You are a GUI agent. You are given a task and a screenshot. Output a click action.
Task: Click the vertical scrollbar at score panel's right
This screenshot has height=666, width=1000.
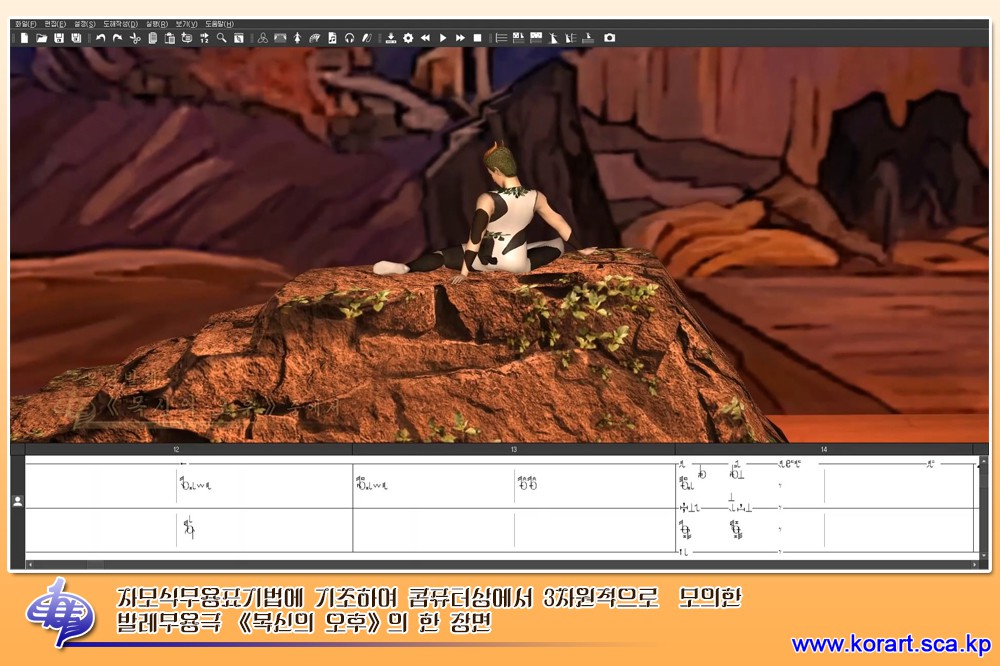pyautogui.click(x=984, y=508)
